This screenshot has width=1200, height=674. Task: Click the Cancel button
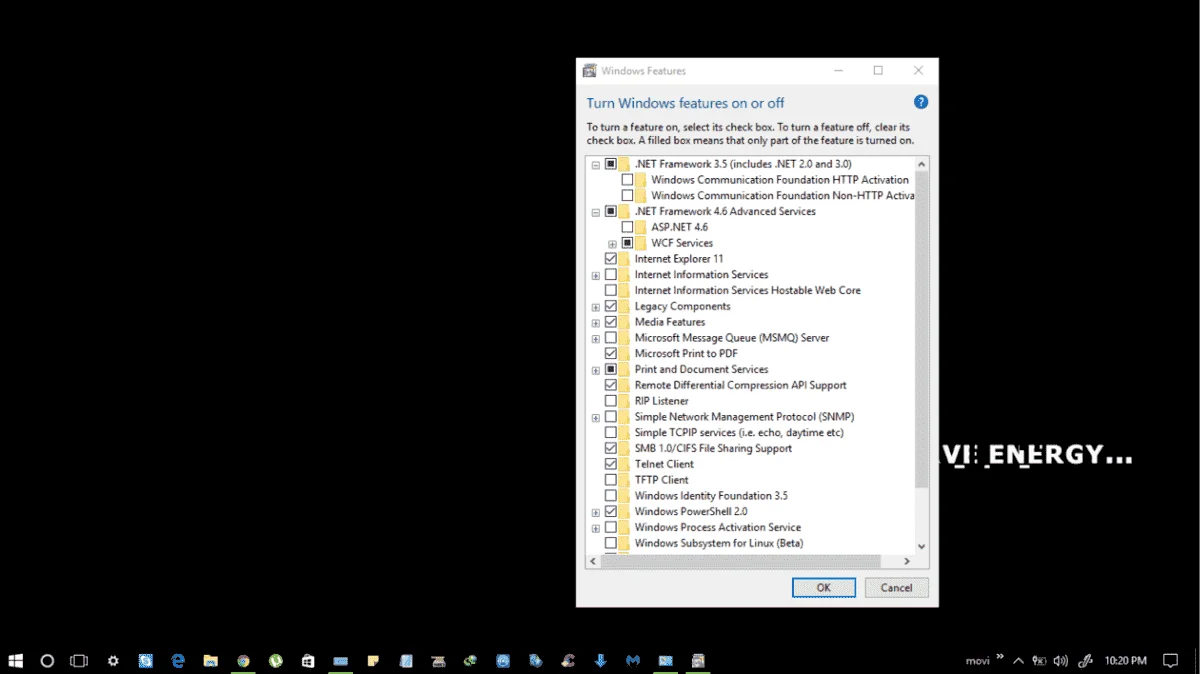pos(897,587)
